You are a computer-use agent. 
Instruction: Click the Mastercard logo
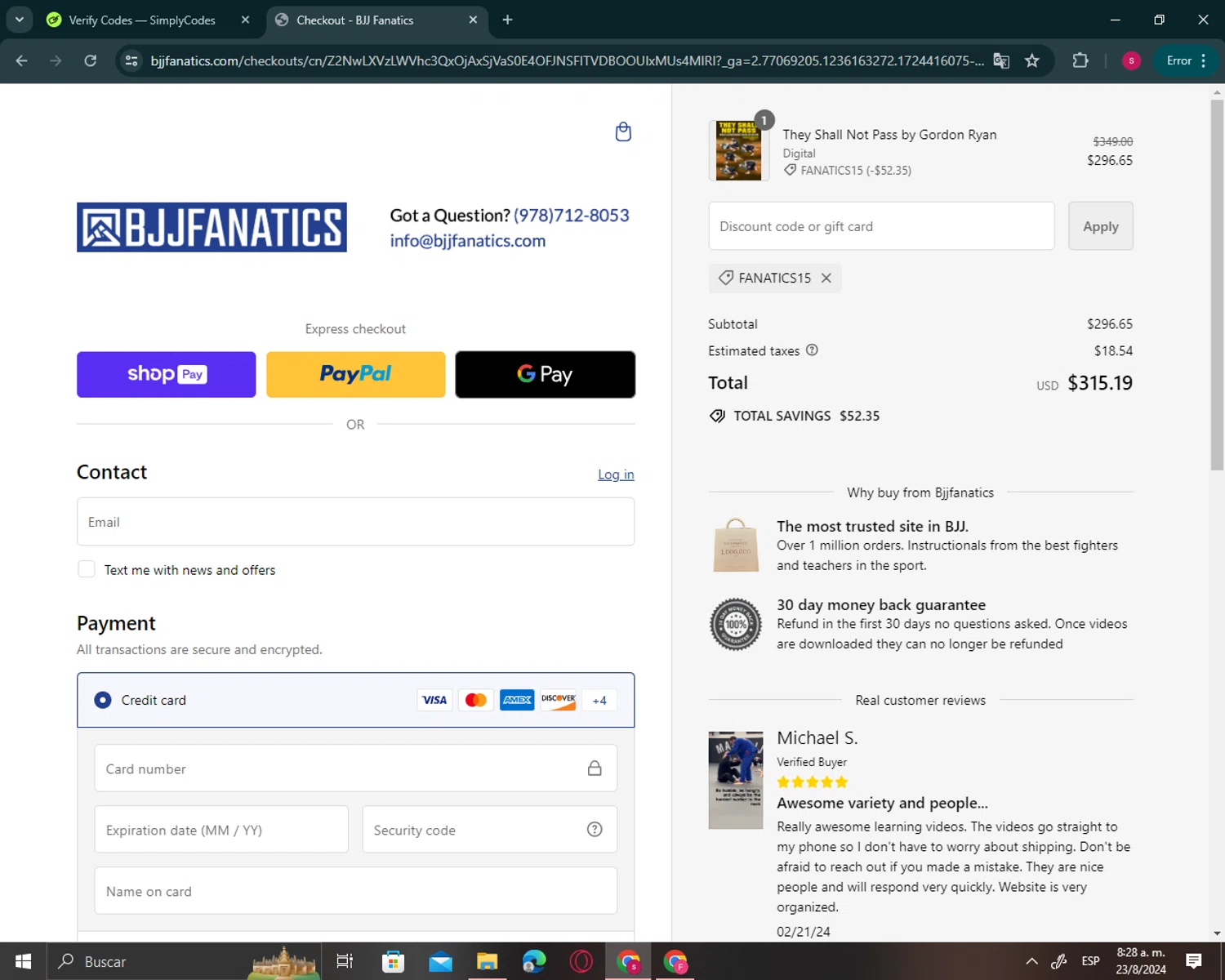coord(476,700)
